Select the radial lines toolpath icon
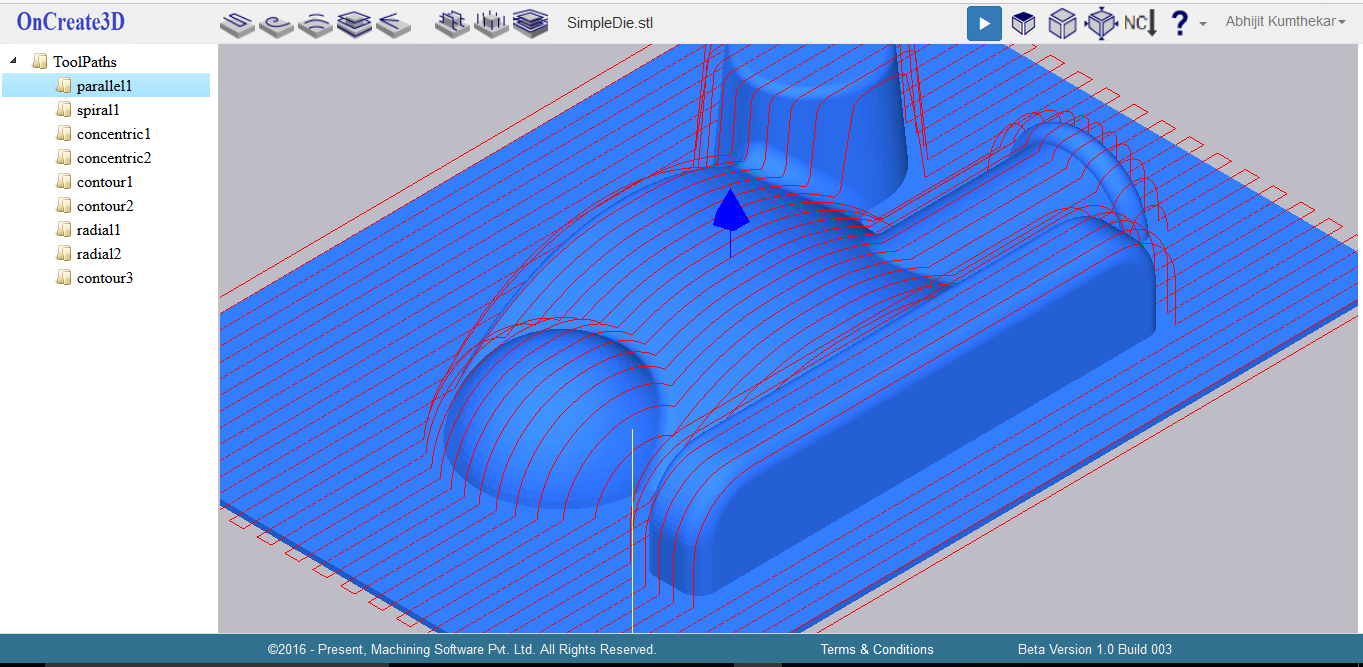The width and height of the screenshot is (1363, 667). [394, 23]
